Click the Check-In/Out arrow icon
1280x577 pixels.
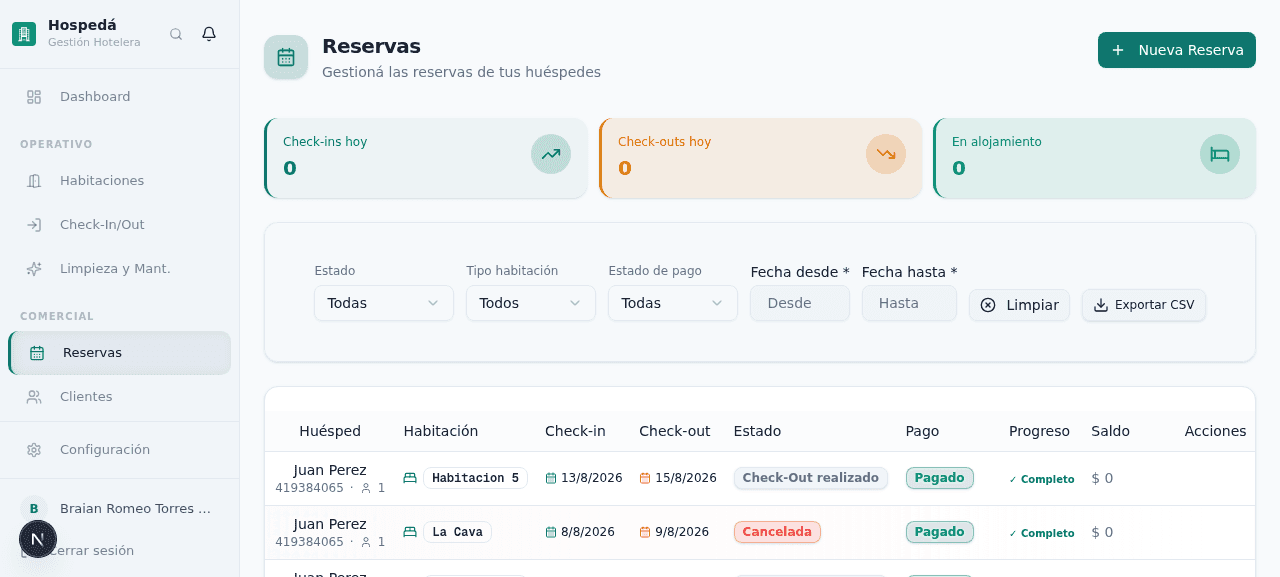coord(34,225)
